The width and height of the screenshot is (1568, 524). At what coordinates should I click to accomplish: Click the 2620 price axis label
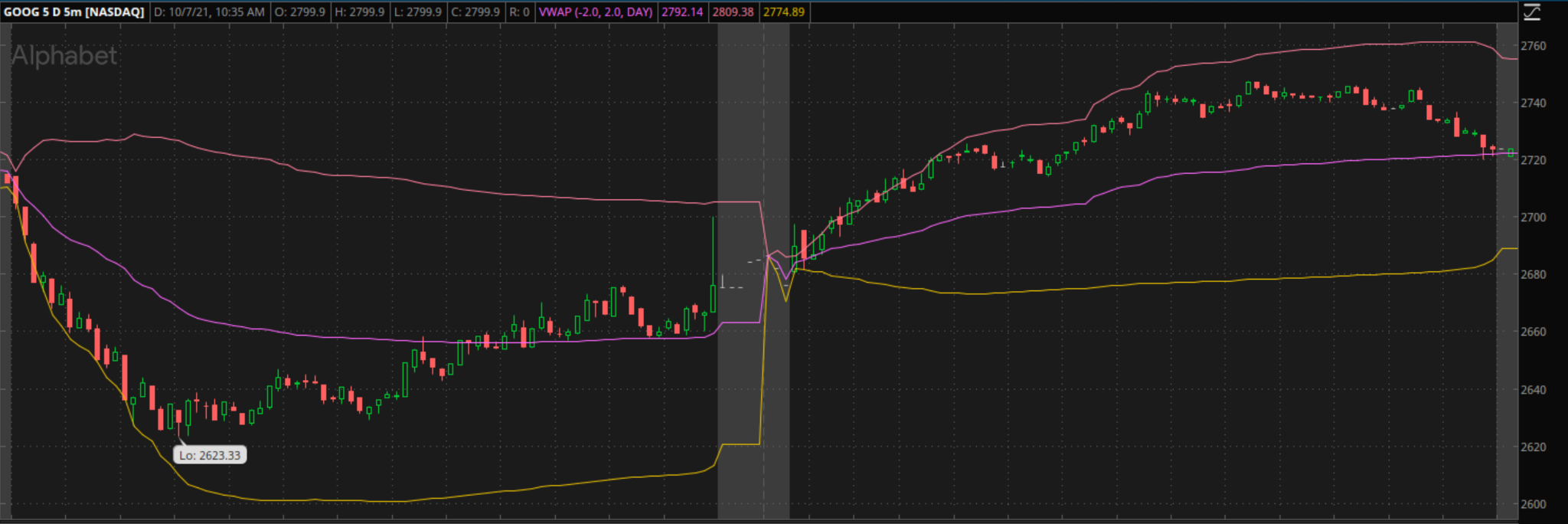1534,447
